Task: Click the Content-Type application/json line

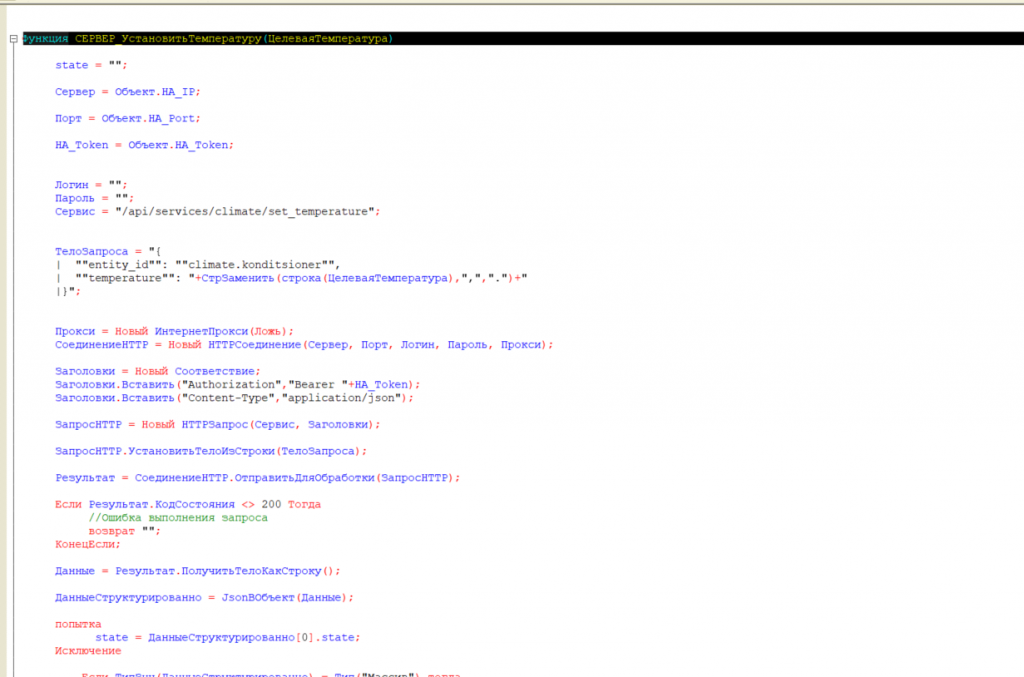Action: (x=234, y=398)
